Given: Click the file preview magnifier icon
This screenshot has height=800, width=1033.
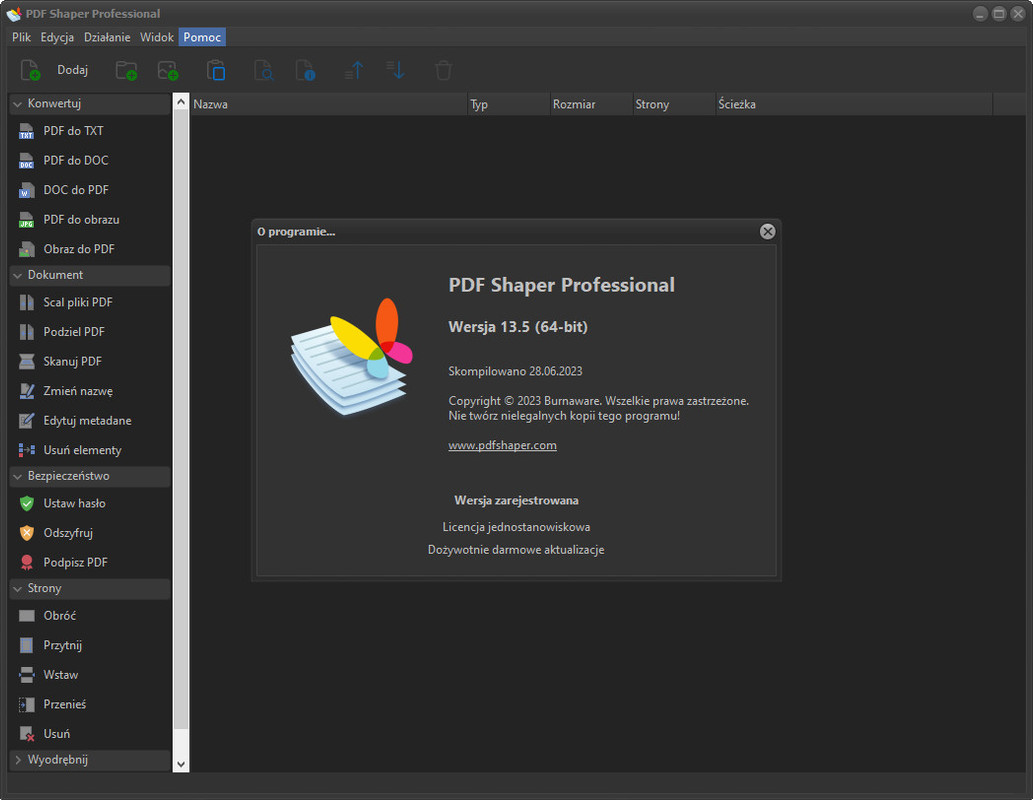Looking at the screenshot, I should 264,70.
